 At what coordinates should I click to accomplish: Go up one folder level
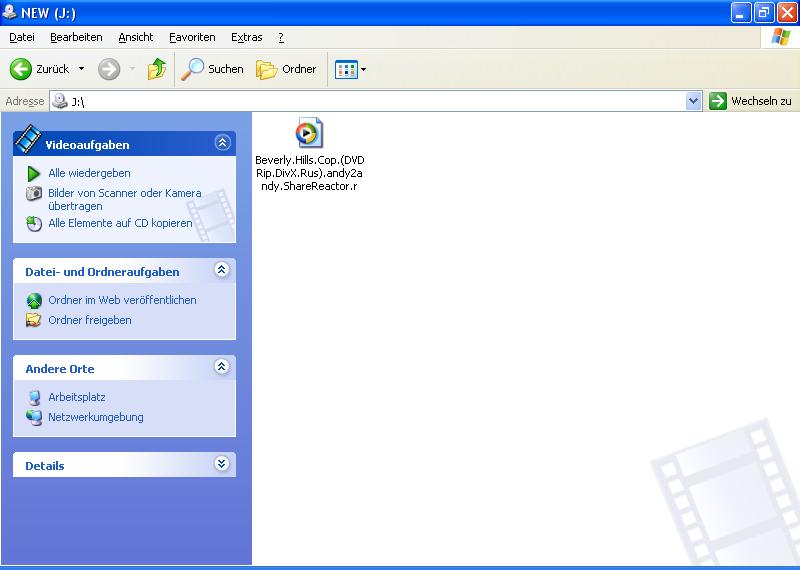coord(156,69)
